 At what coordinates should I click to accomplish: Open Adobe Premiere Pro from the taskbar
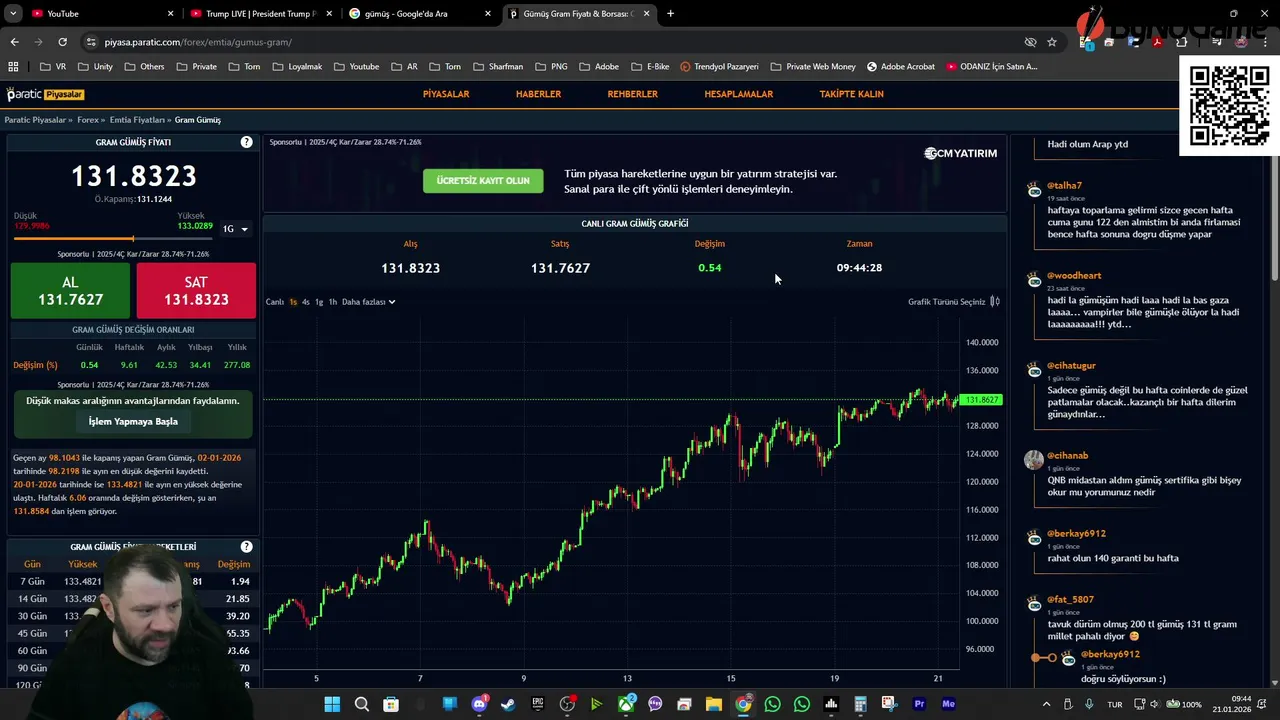[x=919, y=704]
